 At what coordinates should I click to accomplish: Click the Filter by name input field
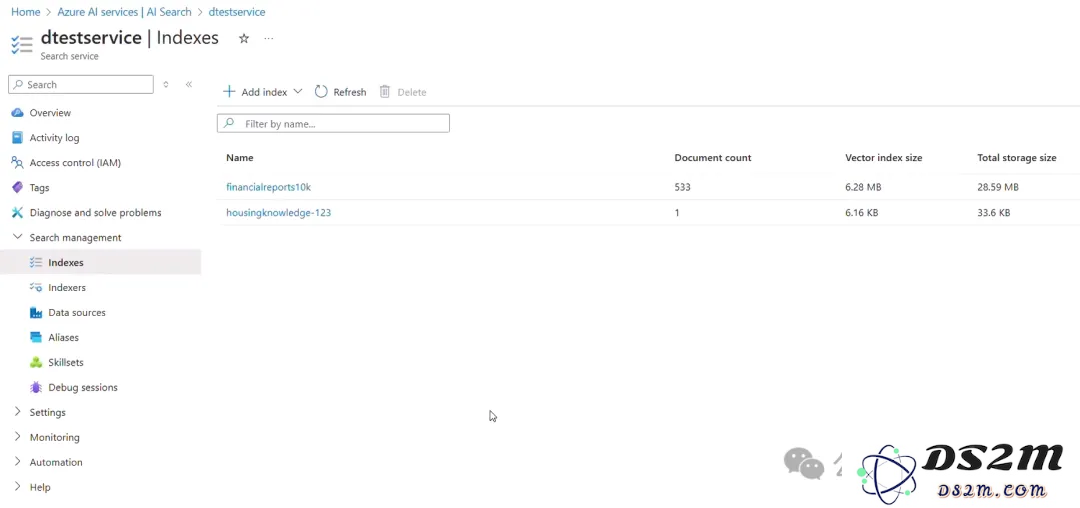tap(333, 124)
